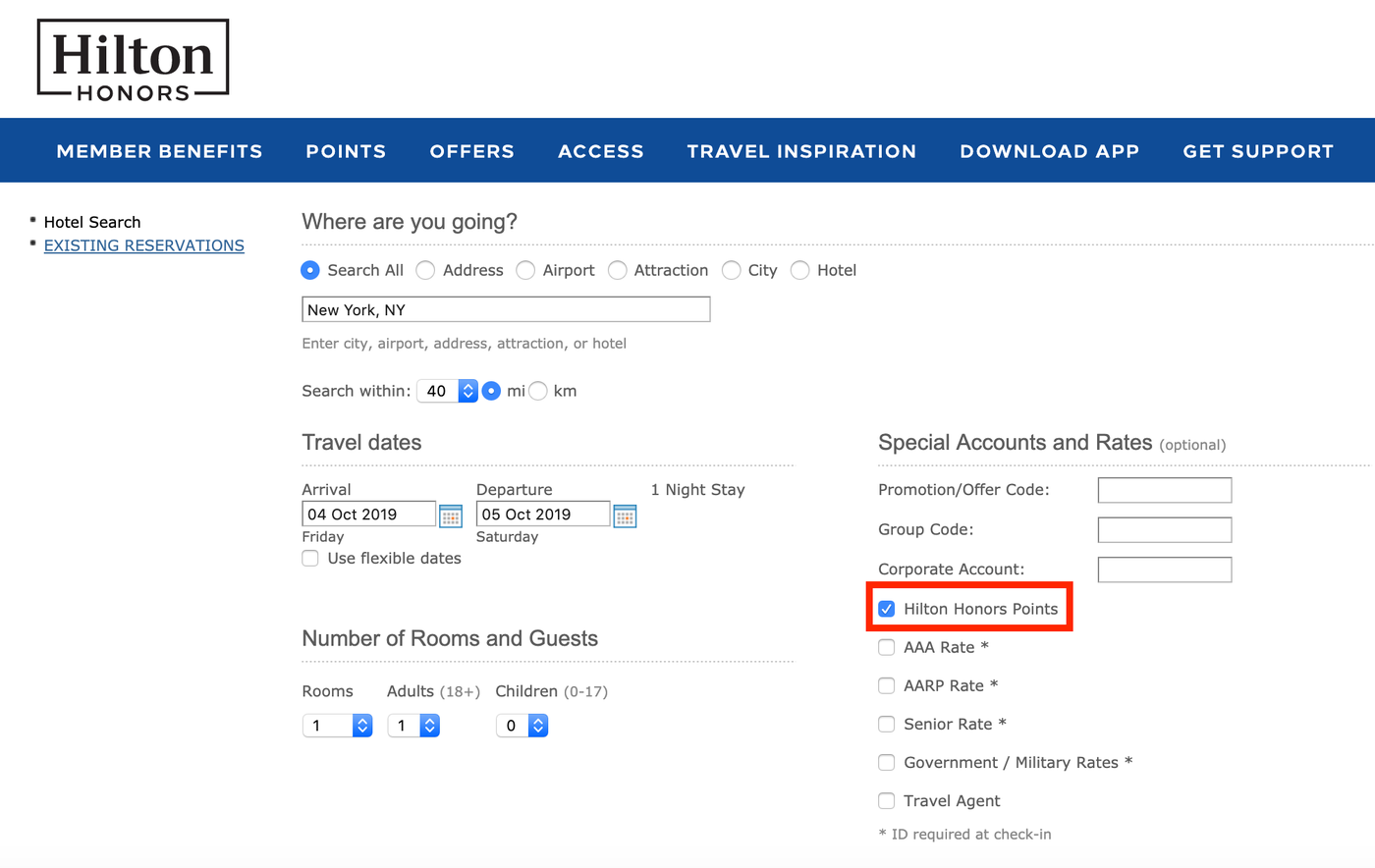This screenshot has width=1375, height=868.
Task: Open the Children count dropdown
Action: click(522, 725)
